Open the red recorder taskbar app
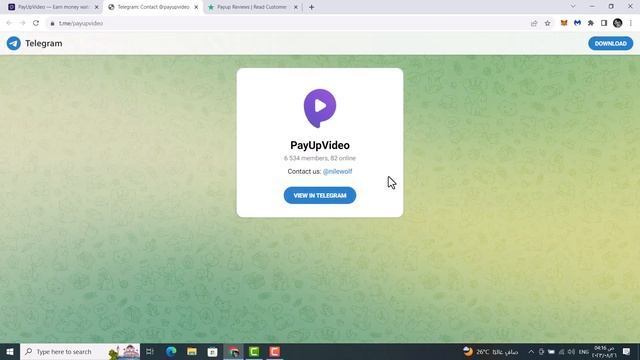Viewport: 640px width, 360px height. (x=275, y=351)
